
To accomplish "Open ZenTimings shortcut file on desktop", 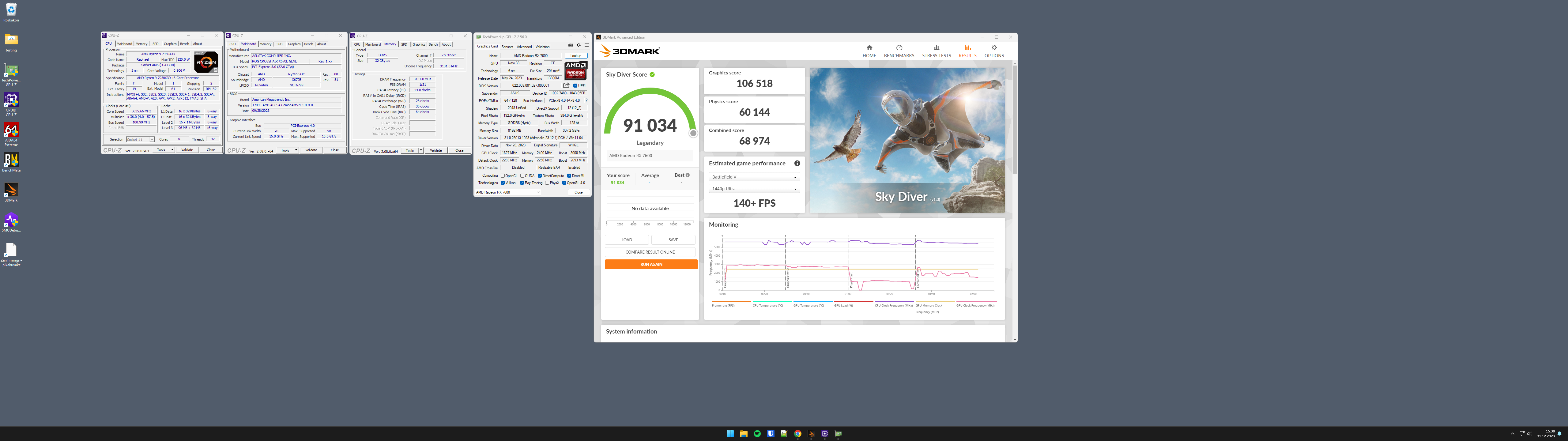I will click(11, 255).
